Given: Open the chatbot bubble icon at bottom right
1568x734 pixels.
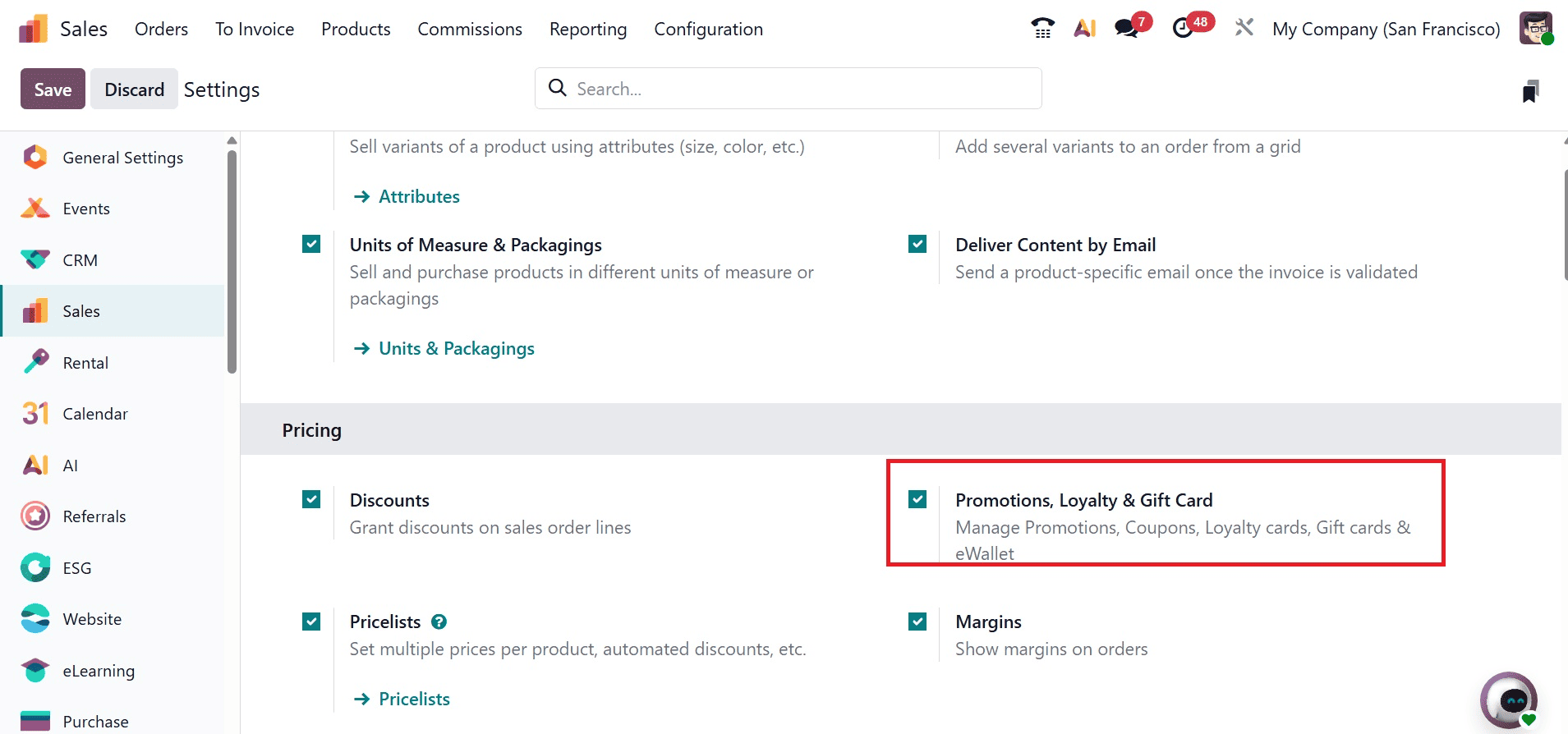Looking at the screenshot, I should (x=1510, y=700).
